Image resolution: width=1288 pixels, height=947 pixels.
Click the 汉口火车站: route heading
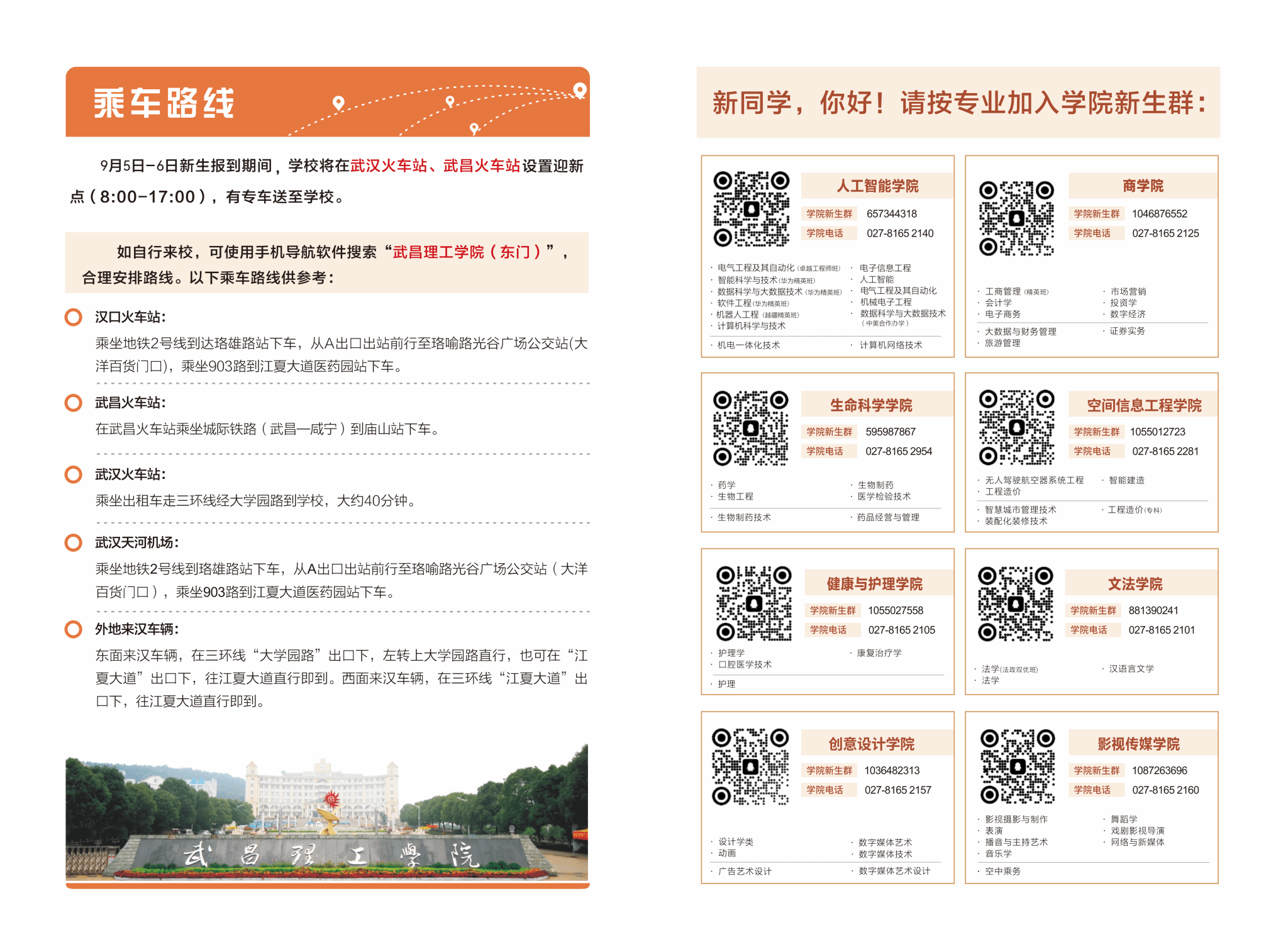130,317
